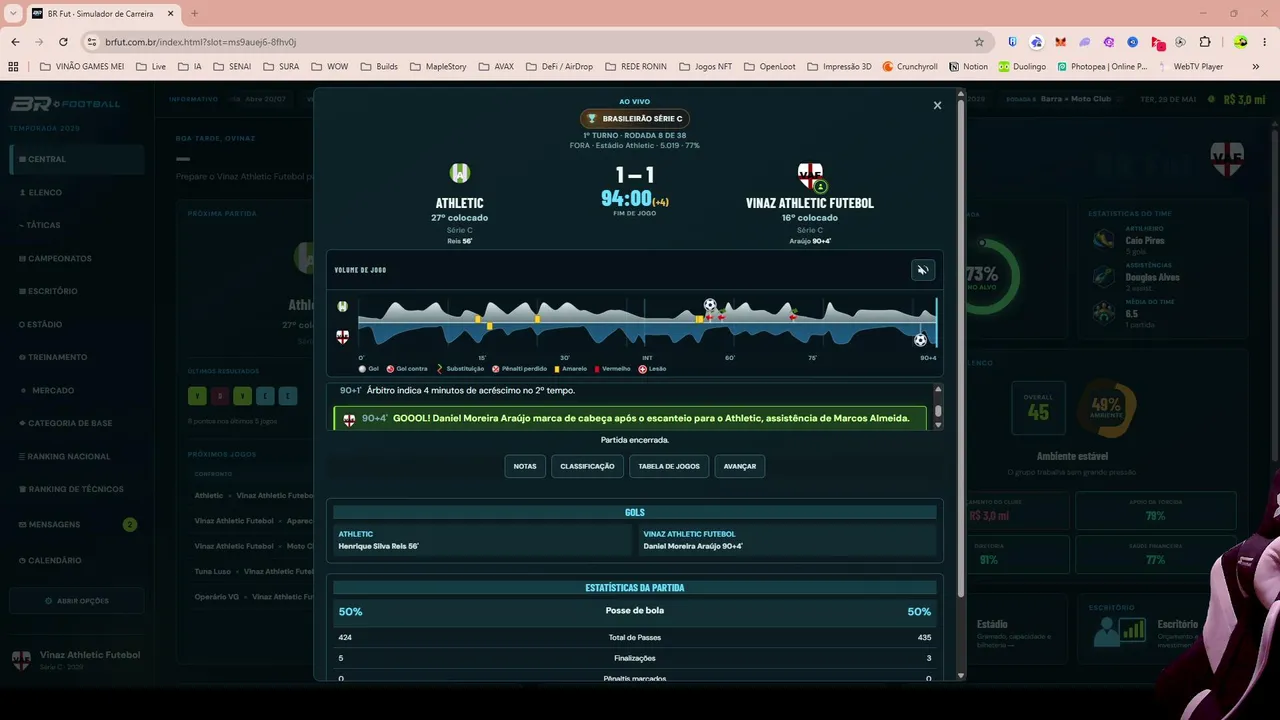This screenshot has width=1280, height=720.
Task: Open the WebTV Player bookmark
Action: pyautogui.click(x=1191, y=67)
